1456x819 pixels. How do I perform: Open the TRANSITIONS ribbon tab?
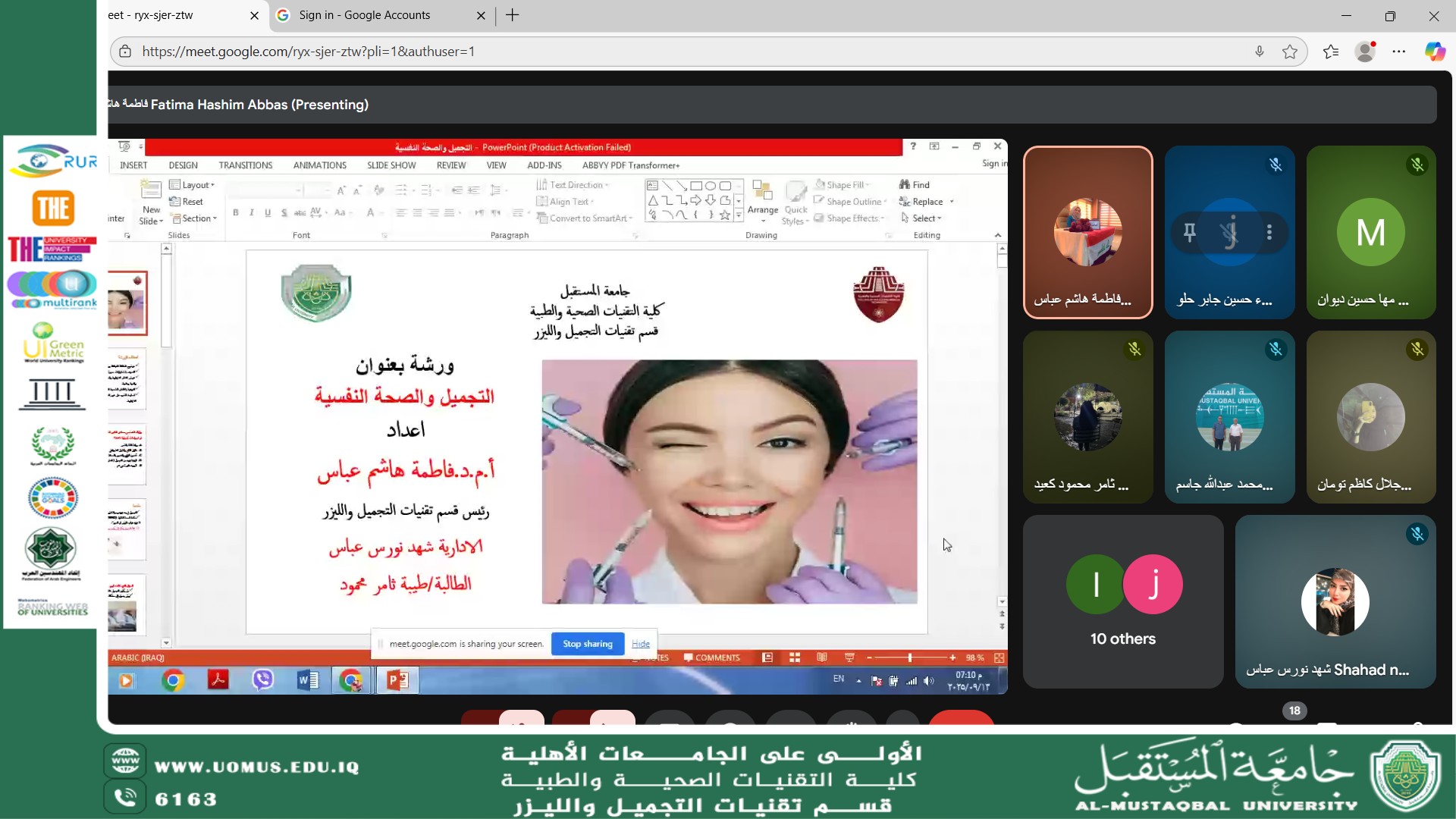click(x=246, y=165)
